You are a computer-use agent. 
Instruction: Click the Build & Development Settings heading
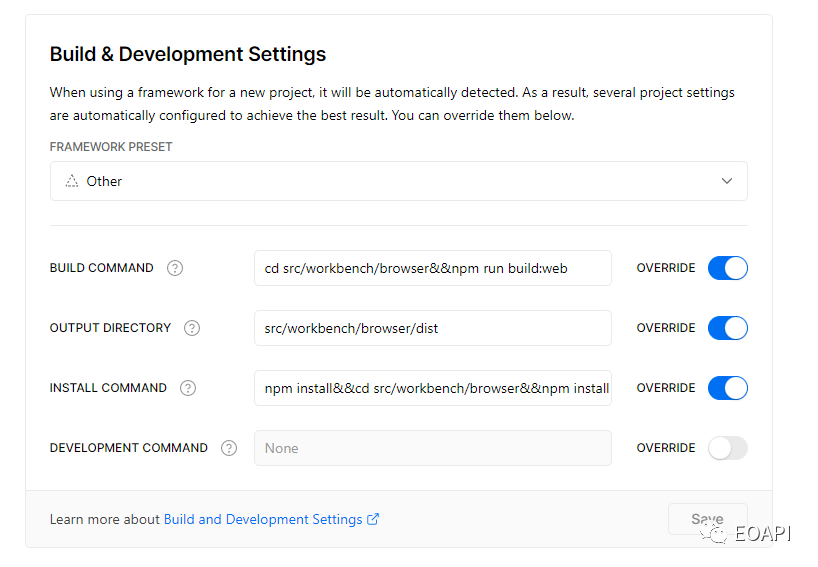click(188, 54)
